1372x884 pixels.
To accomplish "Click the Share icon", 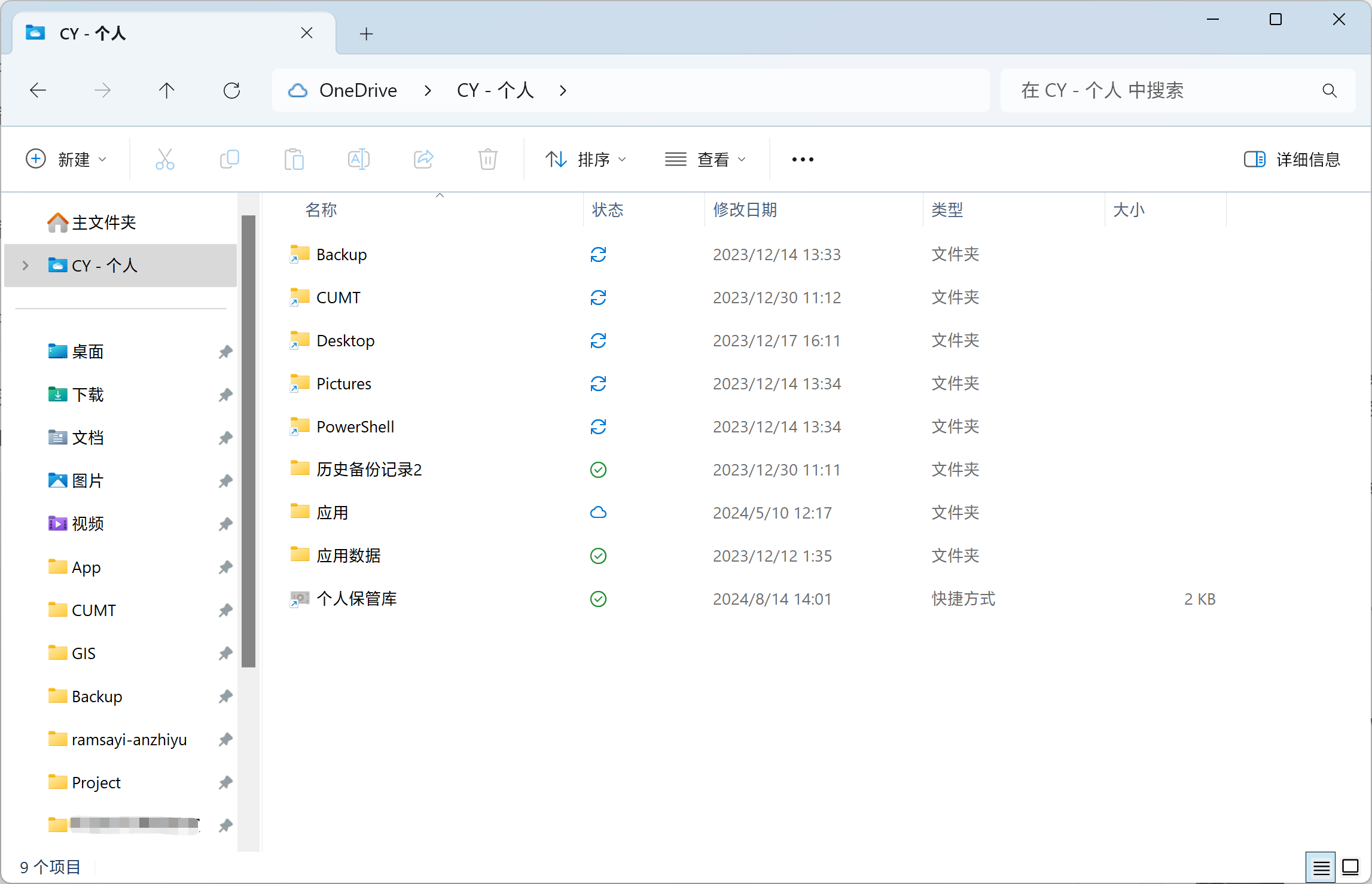I will click(x=423, y=159).
